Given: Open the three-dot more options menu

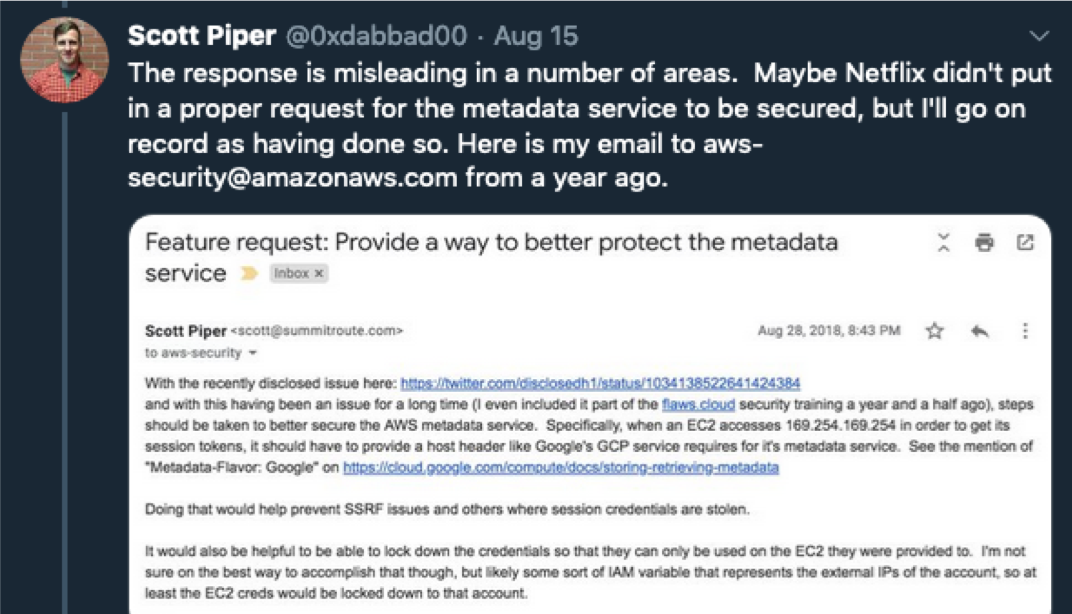Looking at the screenshot, I should pyautogui.click(x=1025, y=331).
